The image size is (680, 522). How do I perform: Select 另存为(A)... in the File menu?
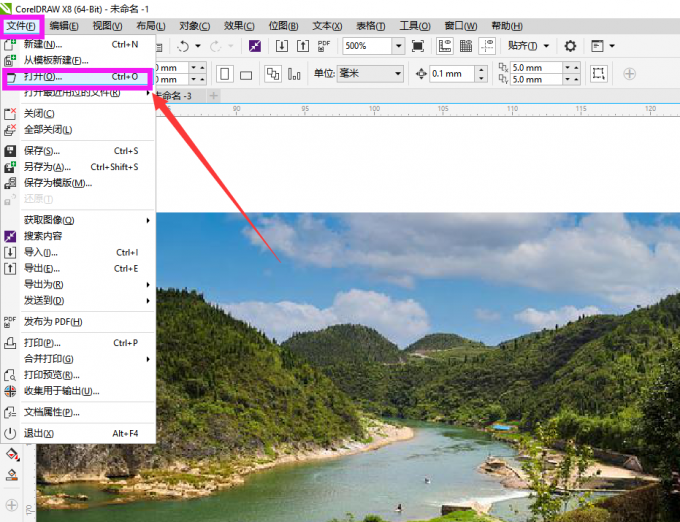(47, 167)
